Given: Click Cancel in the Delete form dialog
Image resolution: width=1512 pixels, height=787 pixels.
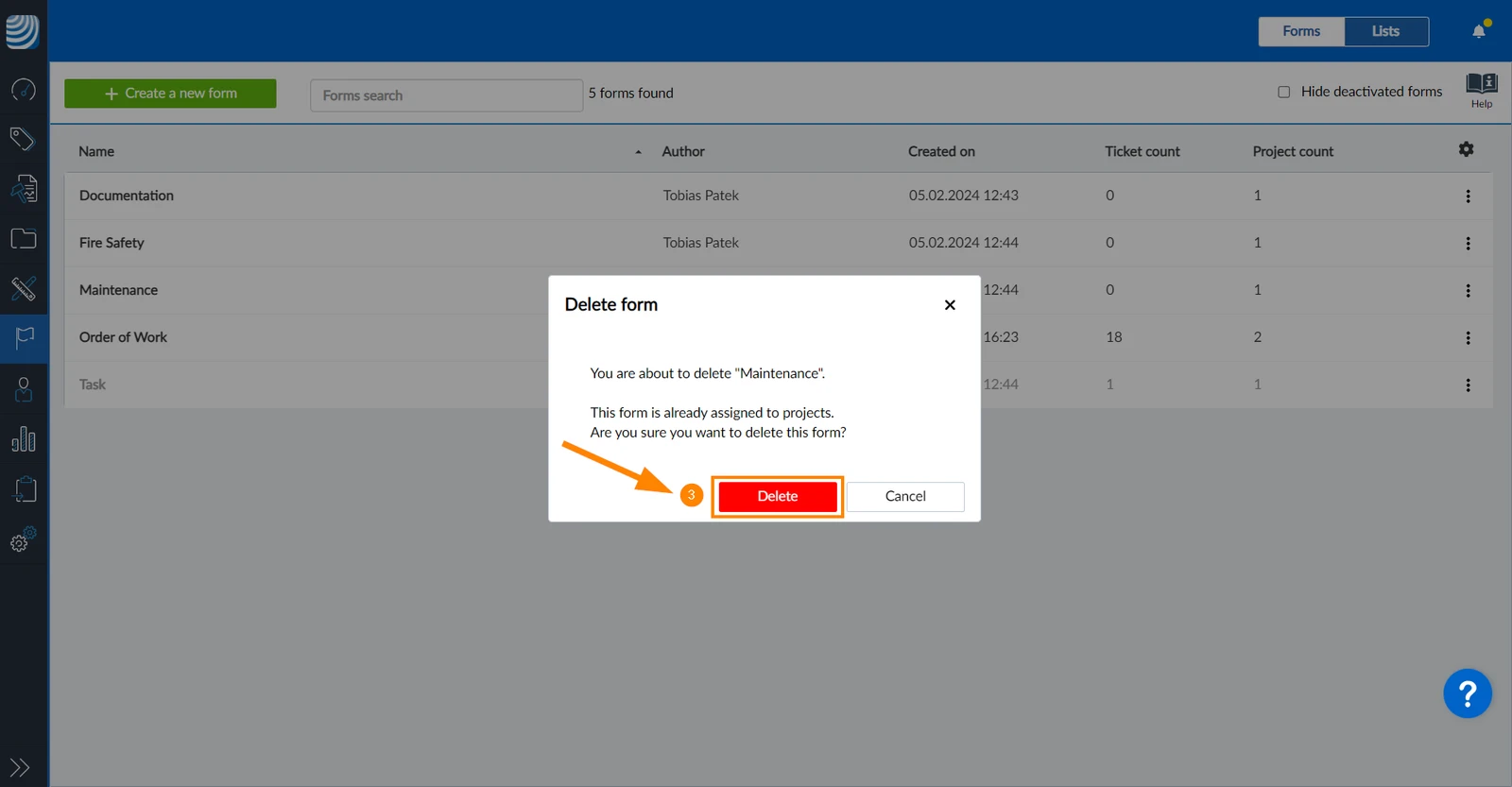Looking at the screenshot, I should pyautogui.click(x=905, y=497).
